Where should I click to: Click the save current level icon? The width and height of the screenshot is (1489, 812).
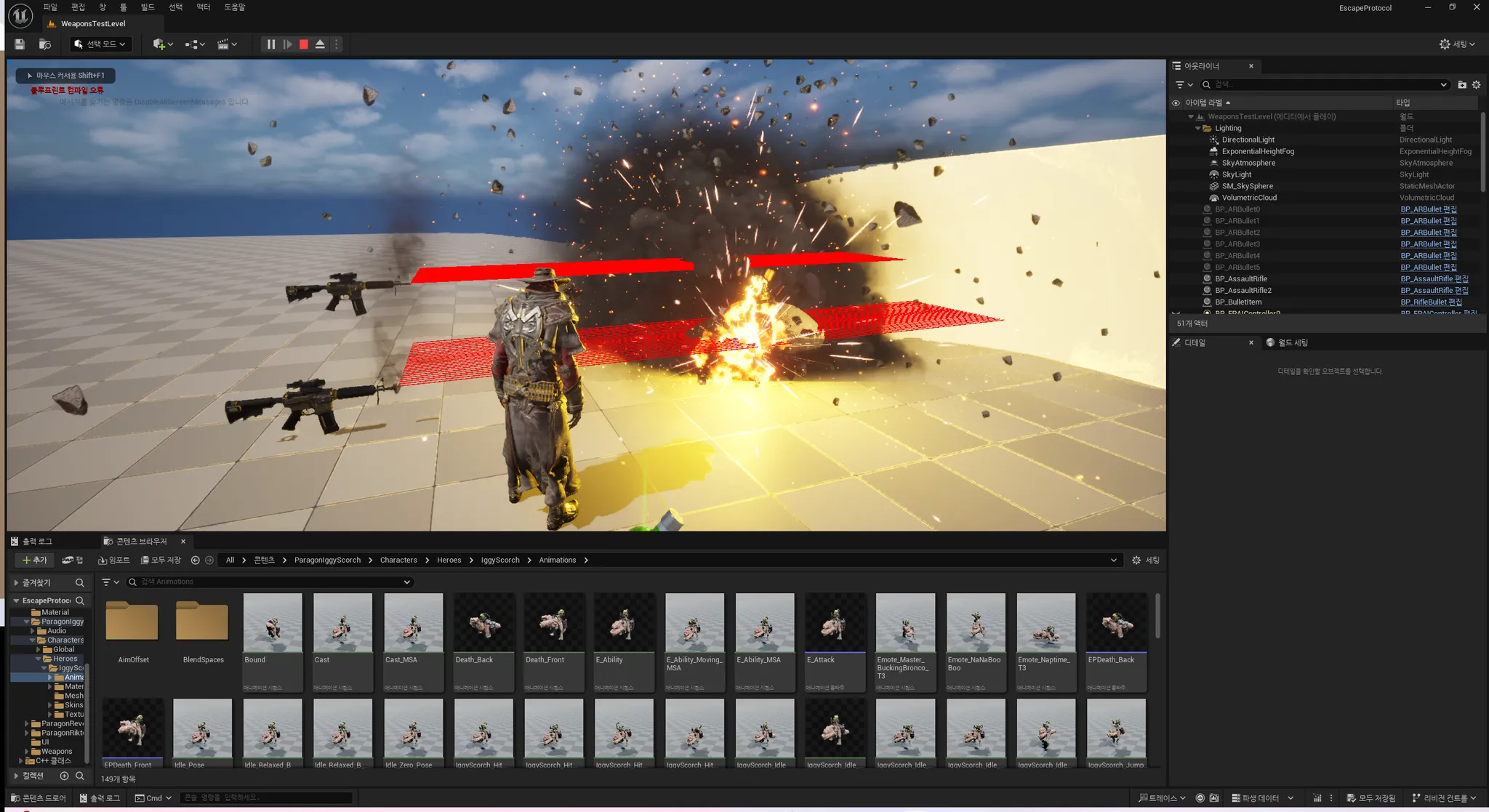click(20, 44)
